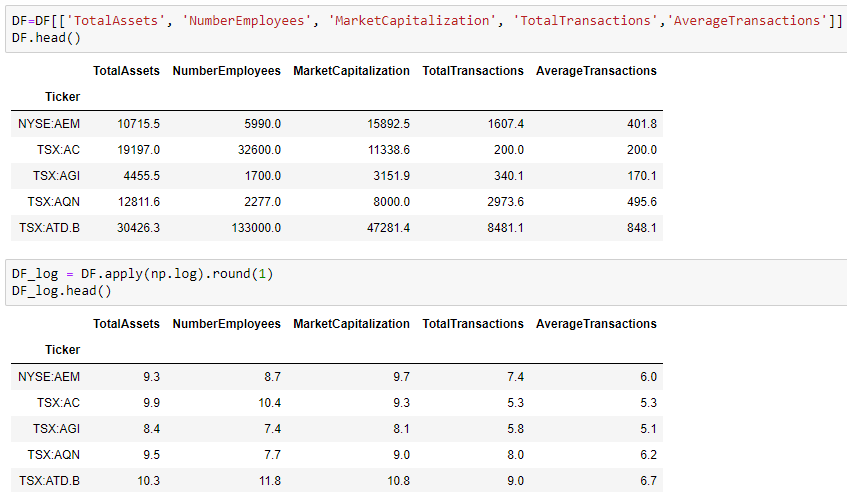
Task: Click the 2973.6 total transactions value
Action: point(501,202)
